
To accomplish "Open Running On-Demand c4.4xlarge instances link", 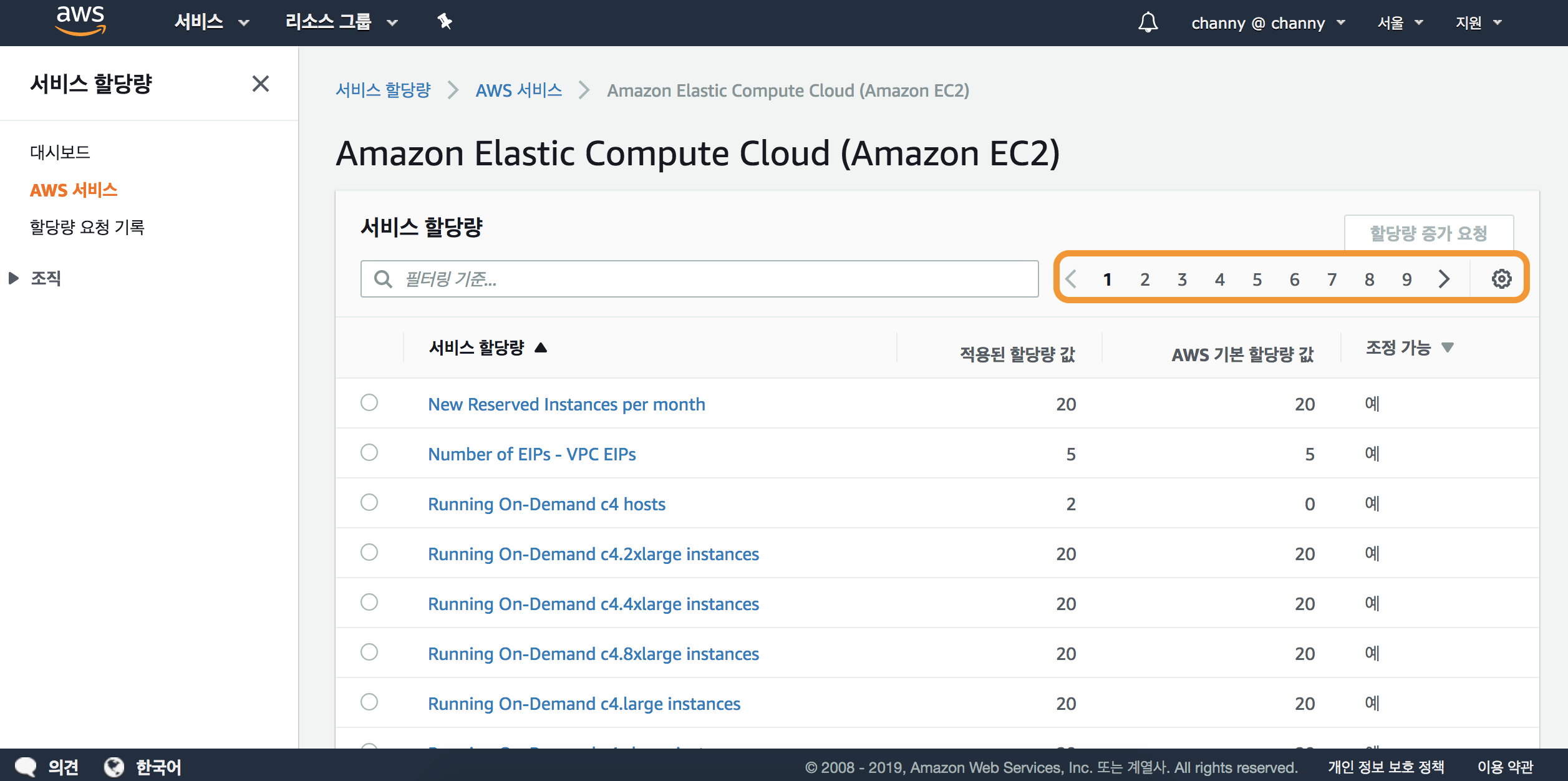I will [593, 604].
